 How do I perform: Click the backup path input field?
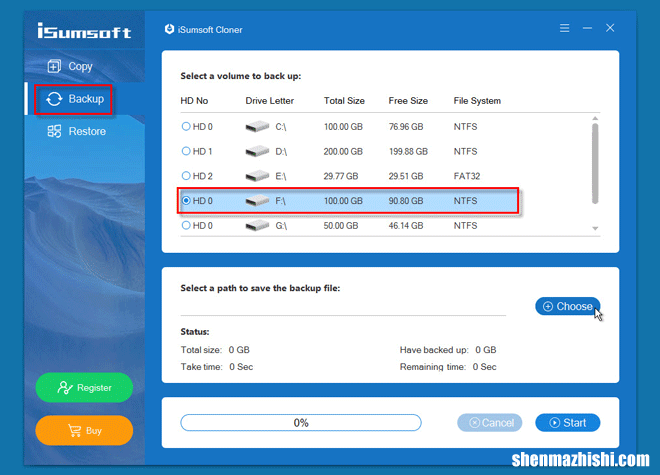tap(343, 307)
